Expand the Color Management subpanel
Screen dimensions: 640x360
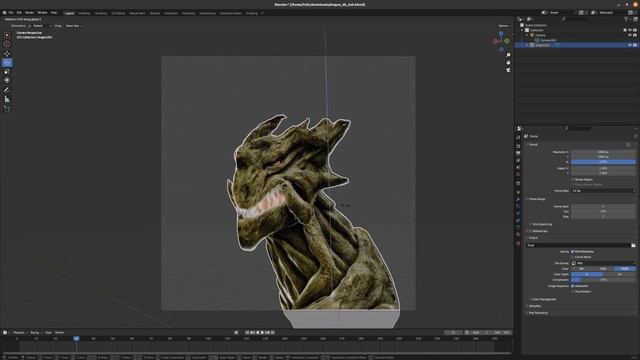(x=543, y=299)
